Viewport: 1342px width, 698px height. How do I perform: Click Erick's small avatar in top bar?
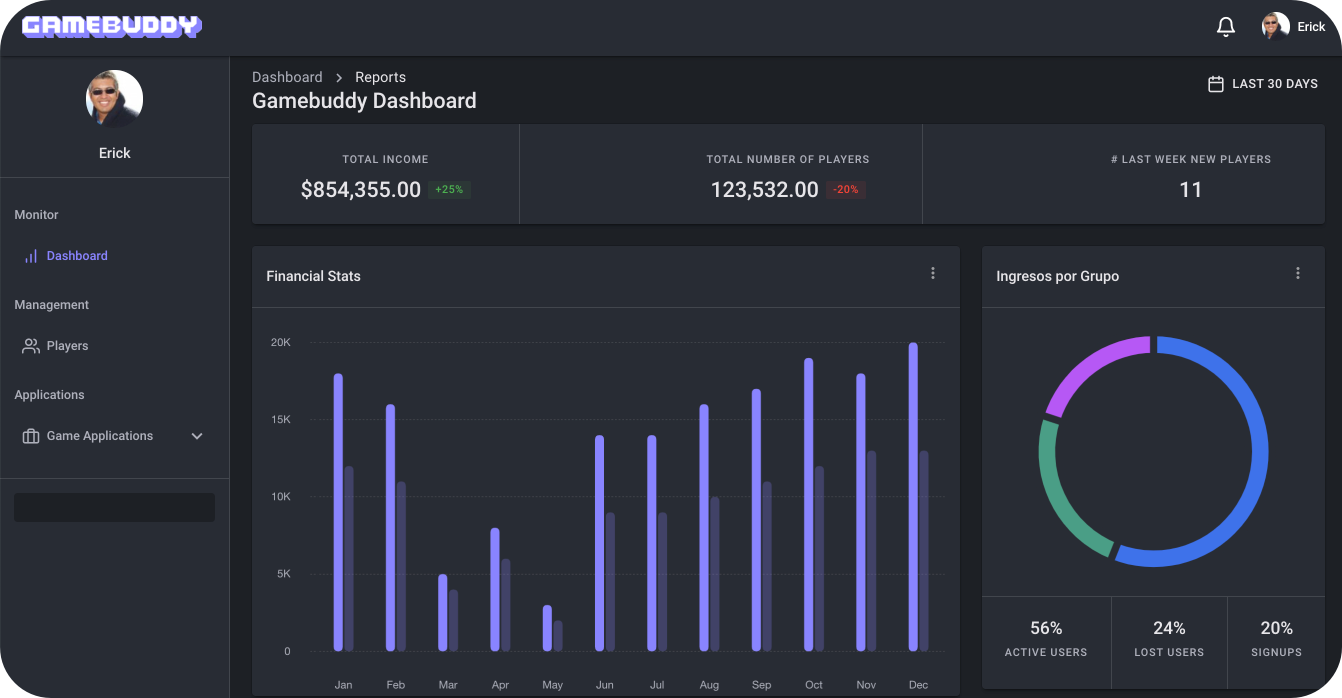[1275, 27]
